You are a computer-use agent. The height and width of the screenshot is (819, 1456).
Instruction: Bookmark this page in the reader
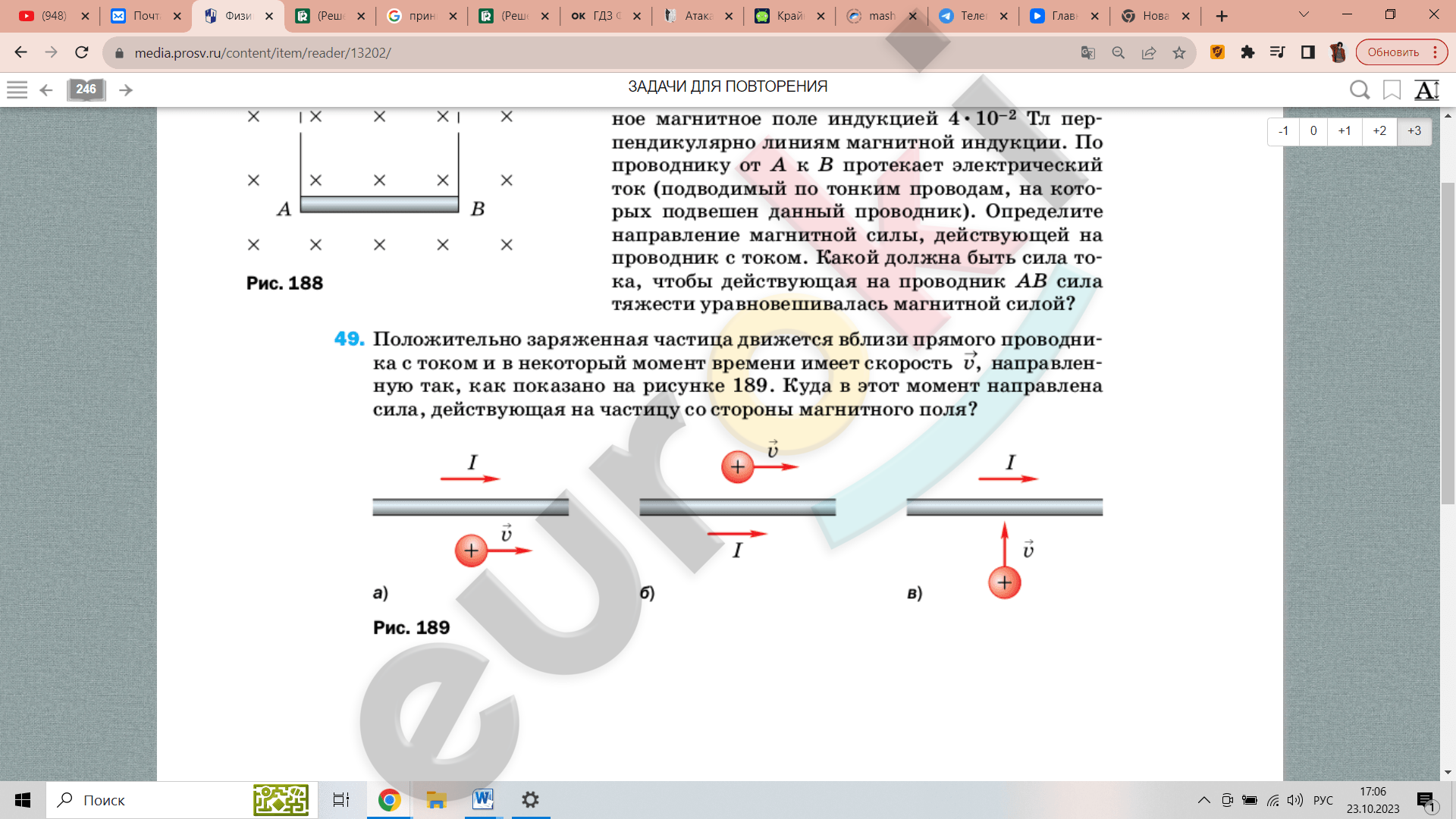[x=1392, y=90]
